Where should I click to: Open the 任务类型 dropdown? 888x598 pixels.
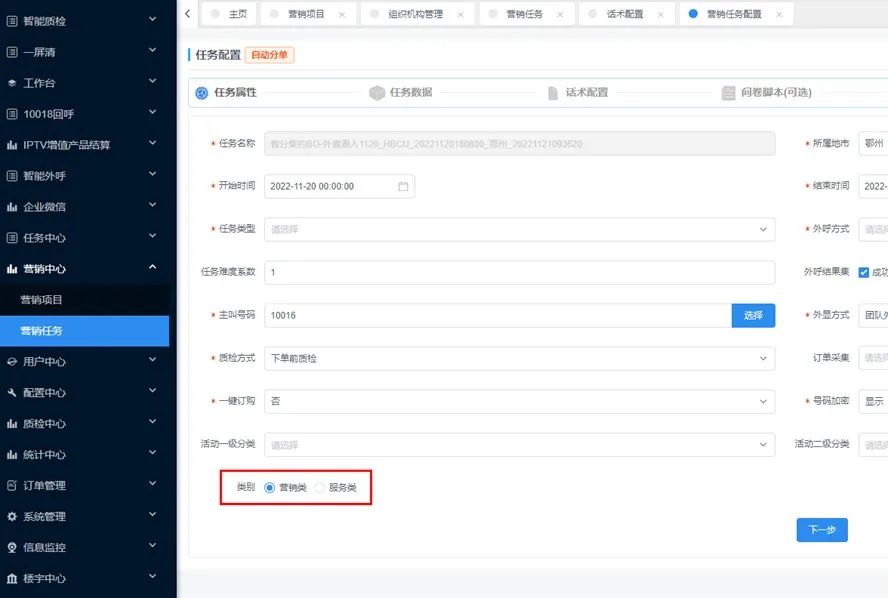[x=518, y=229]
